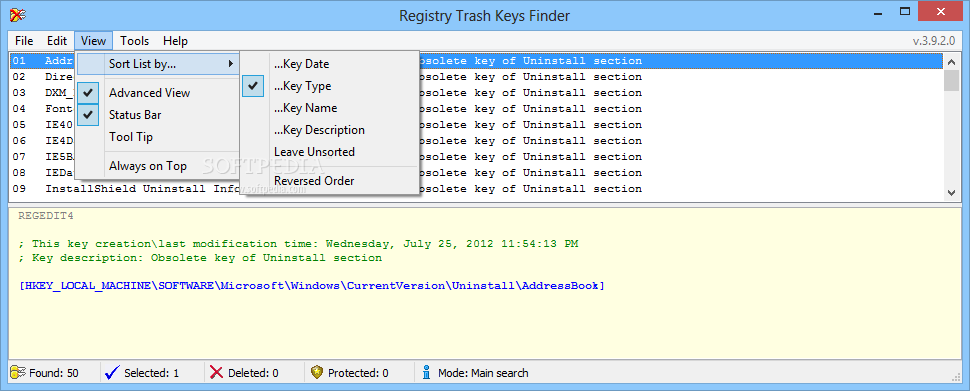
Task: Open the Tools menu
Action: click(134, 41)
